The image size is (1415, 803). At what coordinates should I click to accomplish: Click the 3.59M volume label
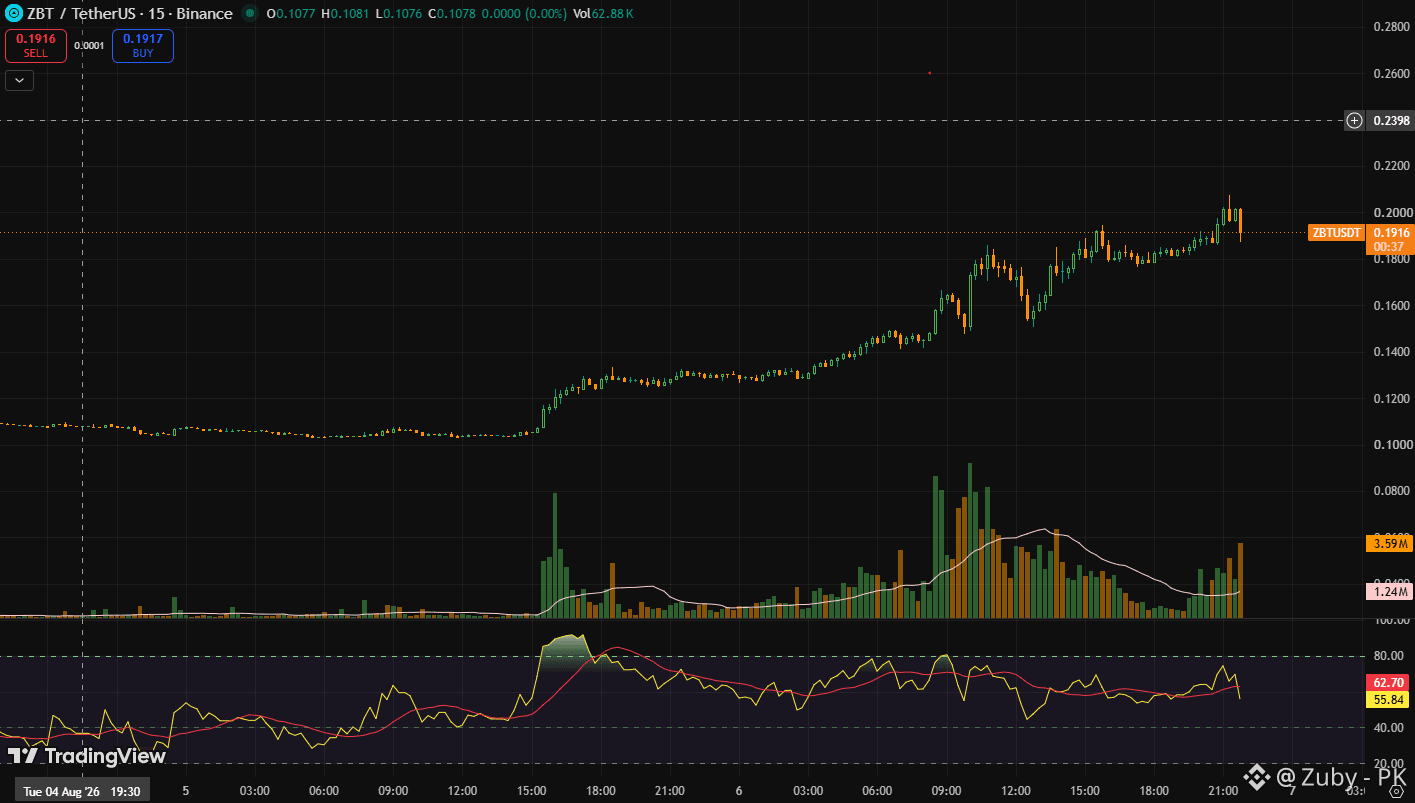click(x=1391, y=544)
